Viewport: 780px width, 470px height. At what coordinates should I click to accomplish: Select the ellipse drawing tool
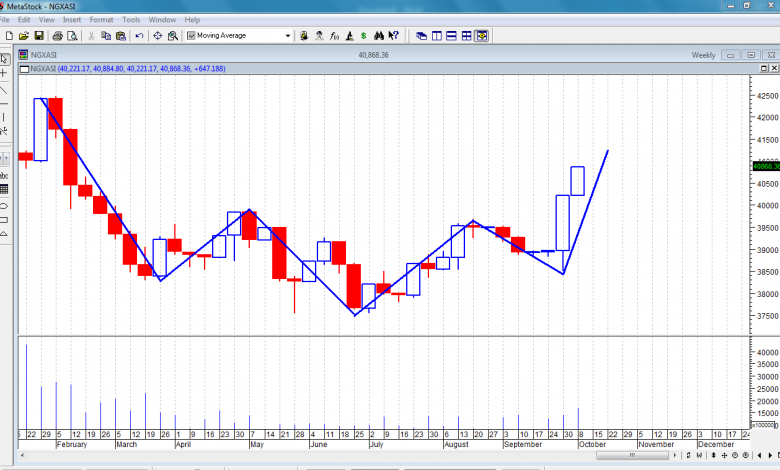4,204
